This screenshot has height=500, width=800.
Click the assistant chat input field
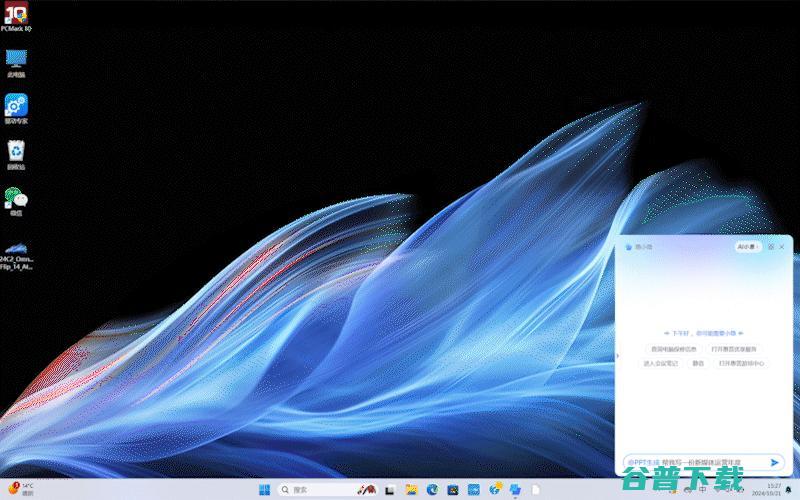[695, 462]
